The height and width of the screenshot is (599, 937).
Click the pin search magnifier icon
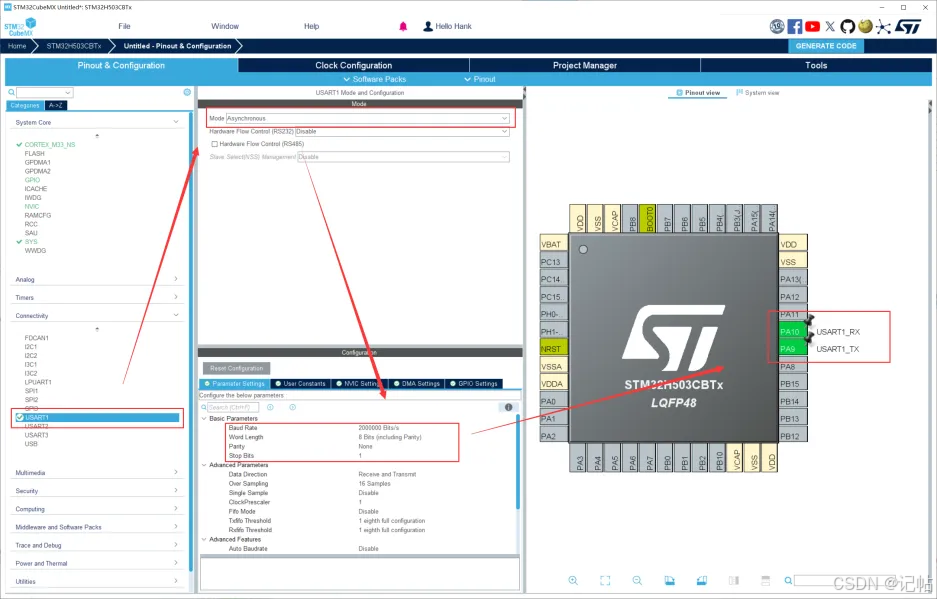(788, 580)
